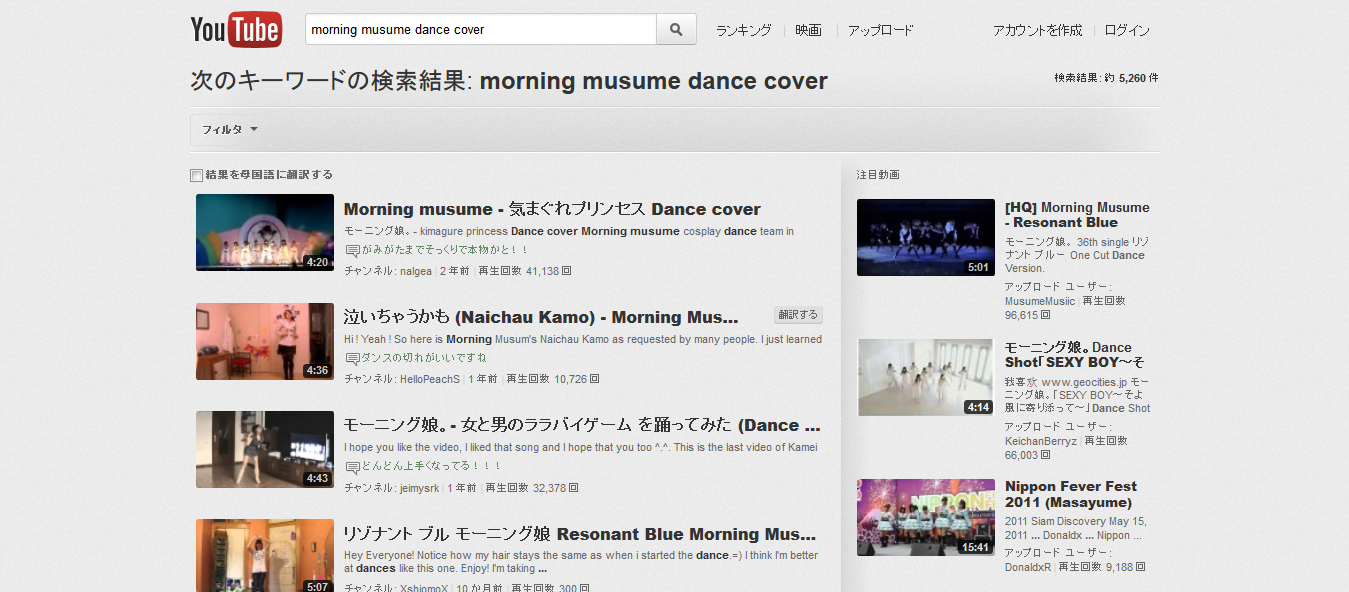The image size is (1349, 592).
Task: Open uploader DonaldxR
Action: [1028, 567]
